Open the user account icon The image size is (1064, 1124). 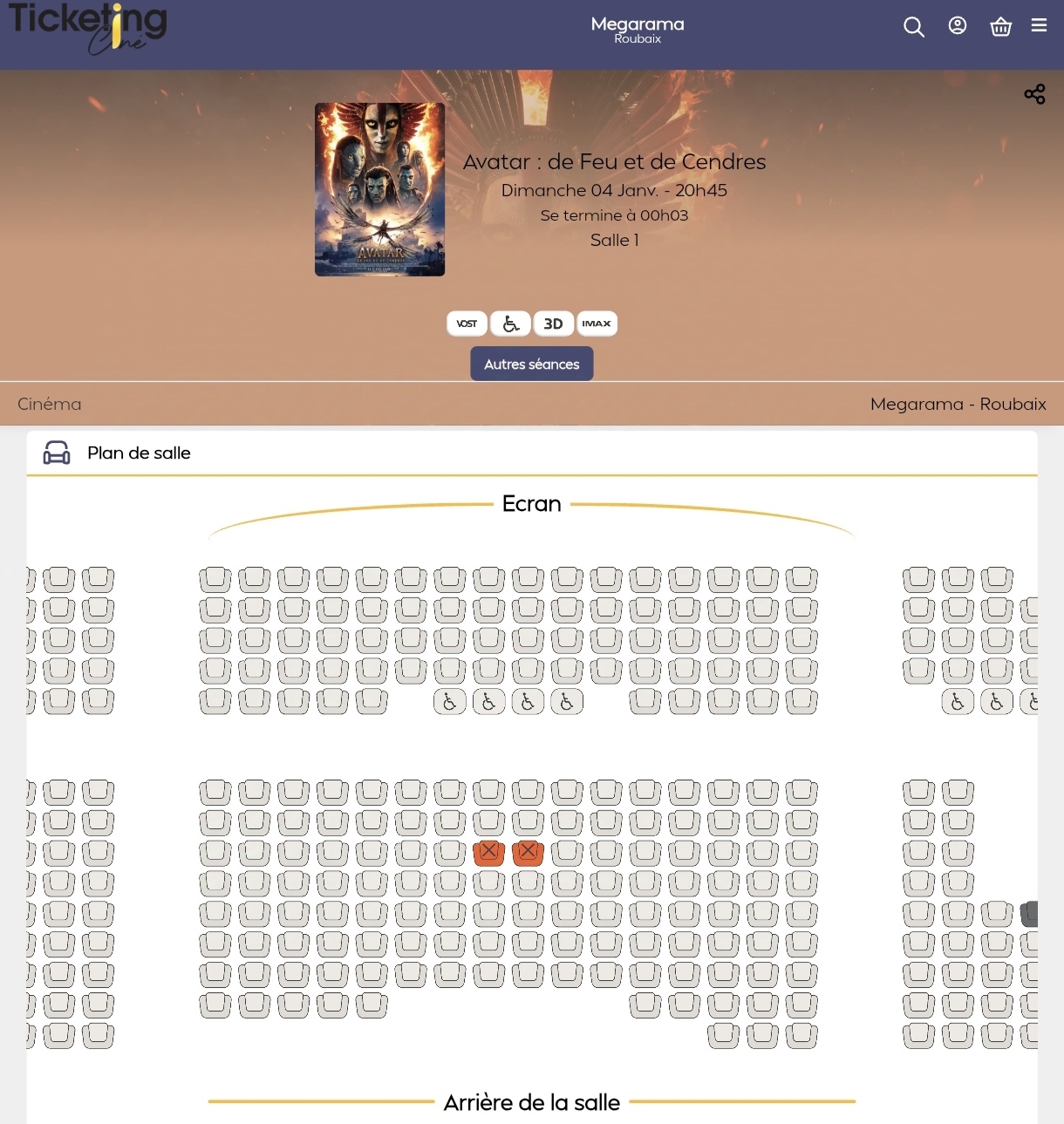click(958, 26)
